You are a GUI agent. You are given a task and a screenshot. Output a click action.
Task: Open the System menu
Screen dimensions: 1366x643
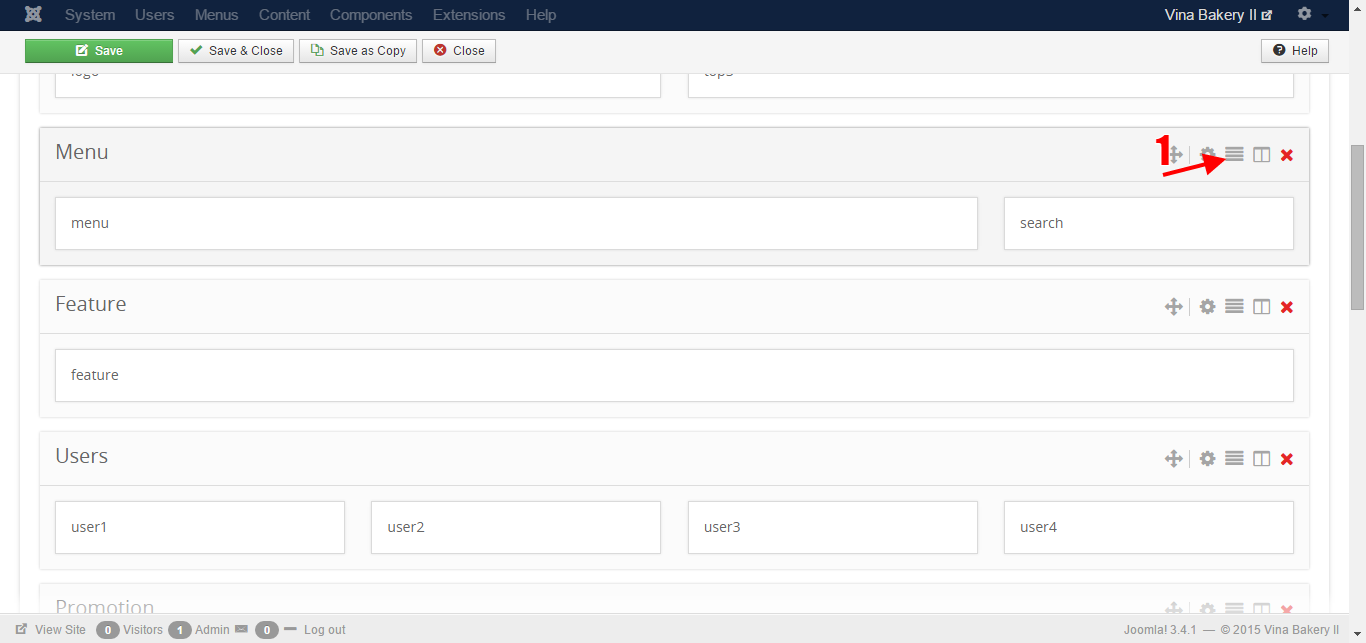click(x=90, y=15)
